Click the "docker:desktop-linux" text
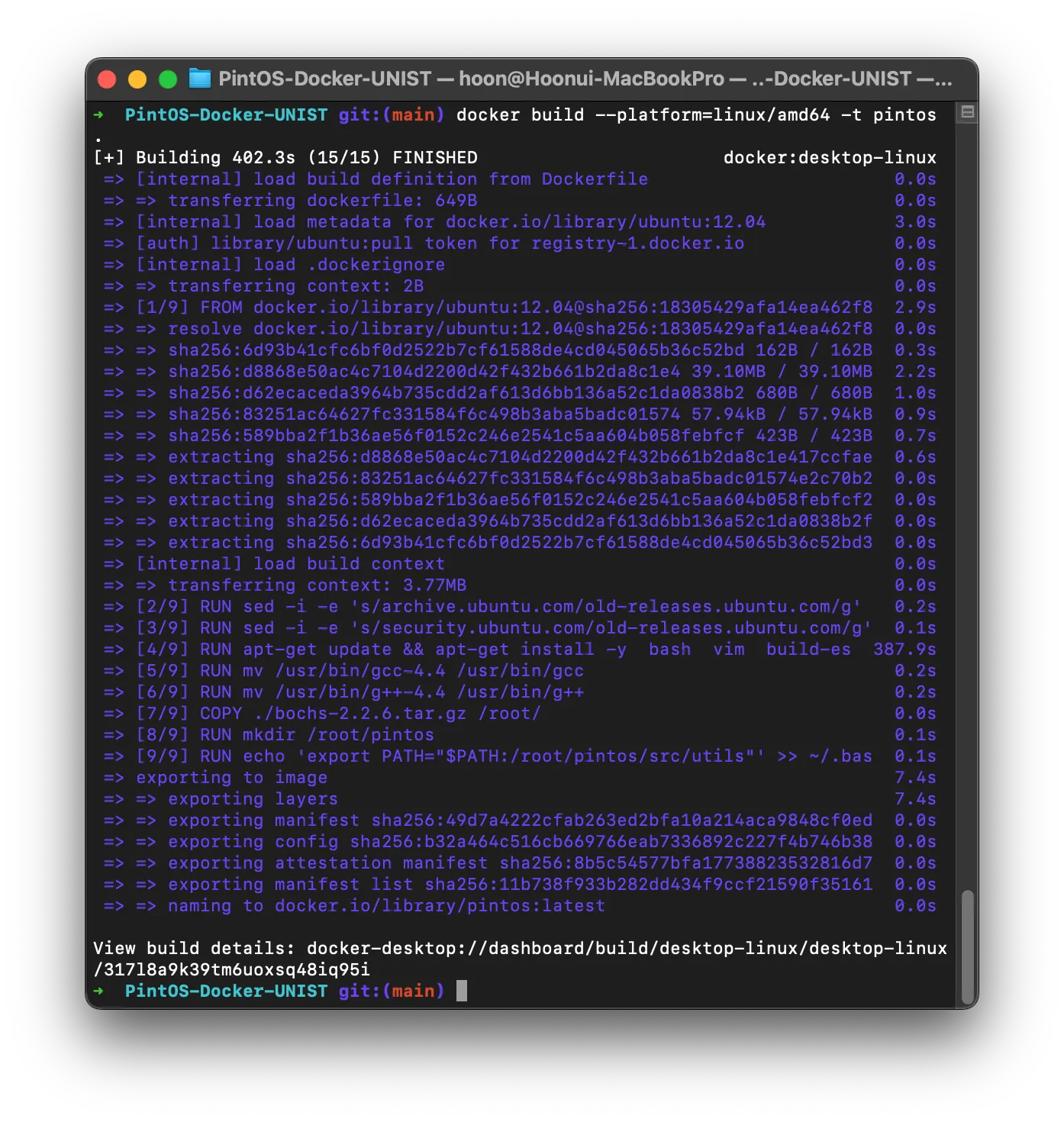 (x=829, y=158)
